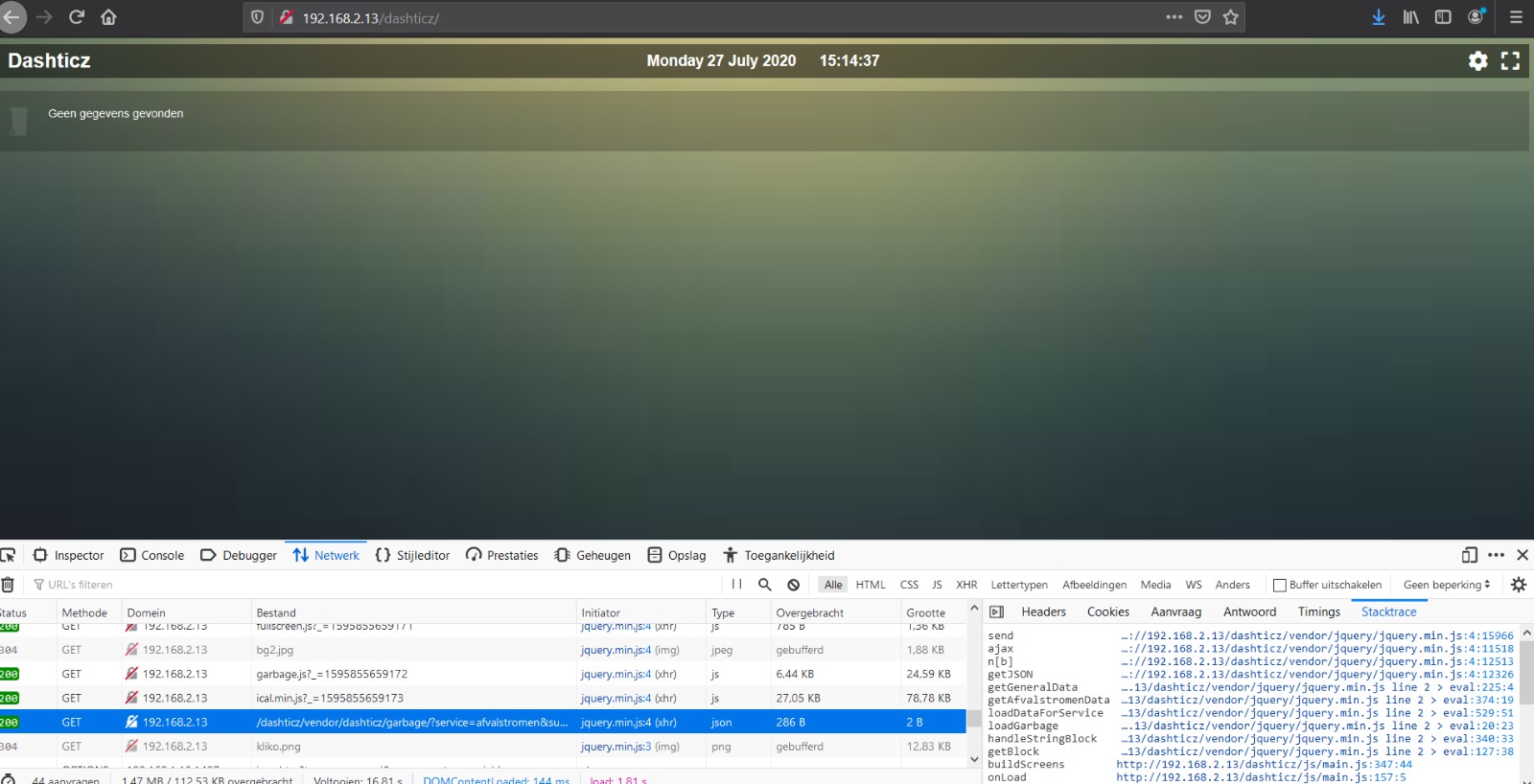The width and height of the screenshot is (1534, 784).
Task: Open the browser home page
Action: click(108, 17)
